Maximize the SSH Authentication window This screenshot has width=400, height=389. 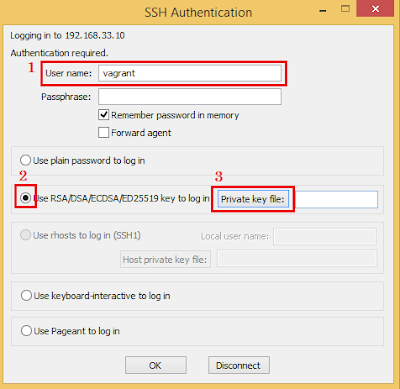[x=346, y=9]
